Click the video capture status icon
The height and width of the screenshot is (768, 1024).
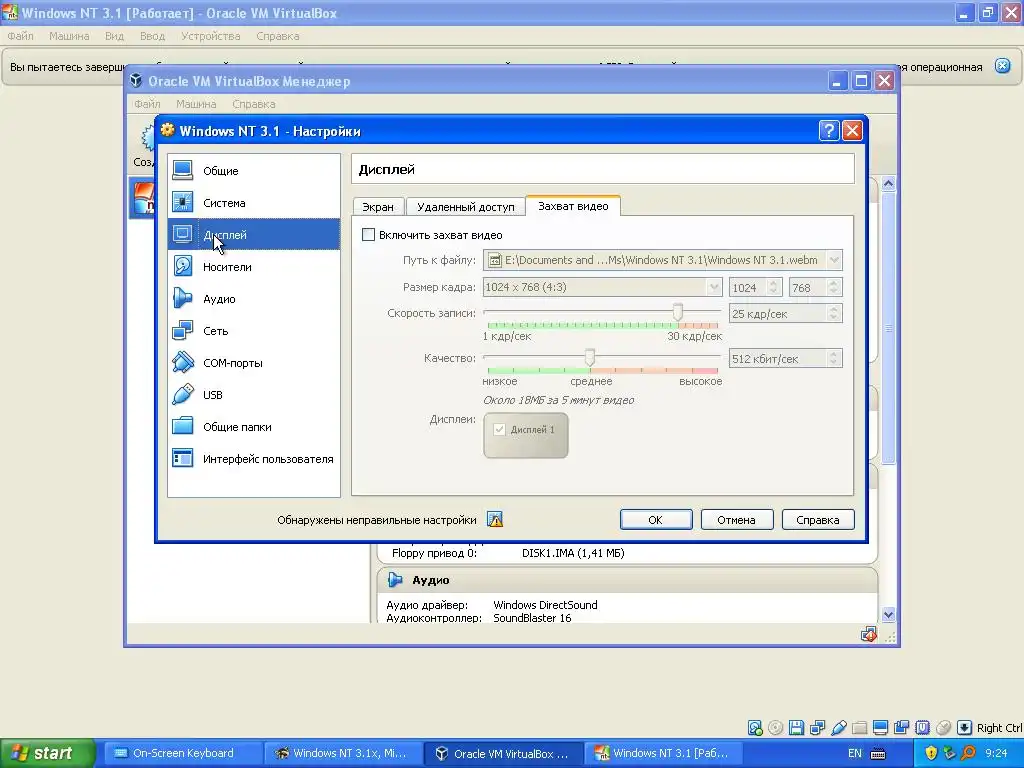tap(901, 728)
